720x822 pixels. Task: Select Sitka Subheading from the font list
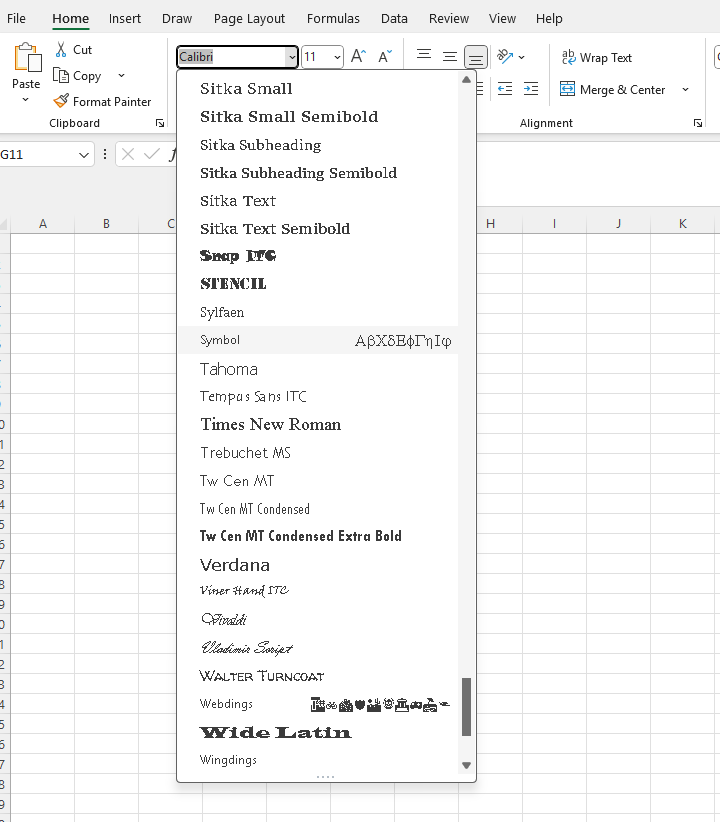tap(318, 145)
